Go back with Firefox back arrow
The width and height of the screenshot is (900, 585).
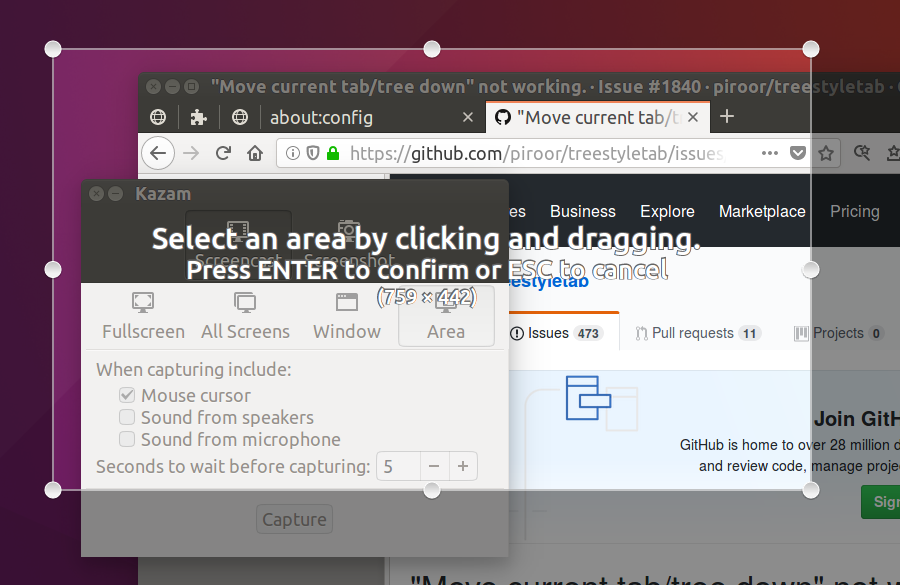pos(158,153)
